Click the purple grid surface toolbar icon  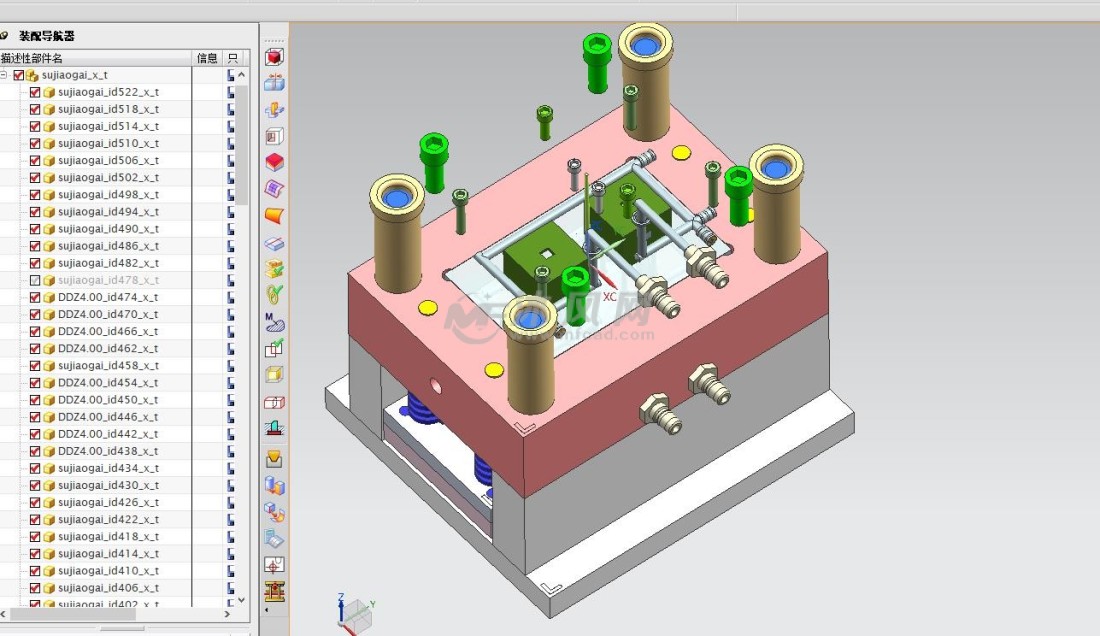[x=274, y=189]
